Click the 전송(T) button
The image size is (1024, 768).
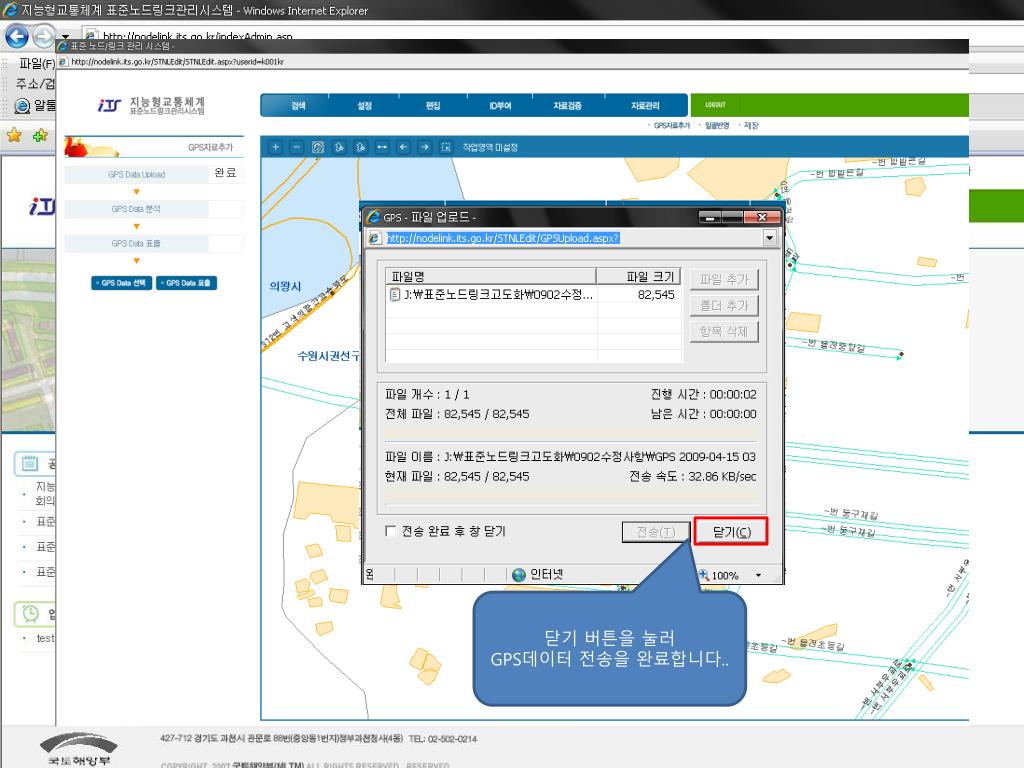(x=656, y=532)
